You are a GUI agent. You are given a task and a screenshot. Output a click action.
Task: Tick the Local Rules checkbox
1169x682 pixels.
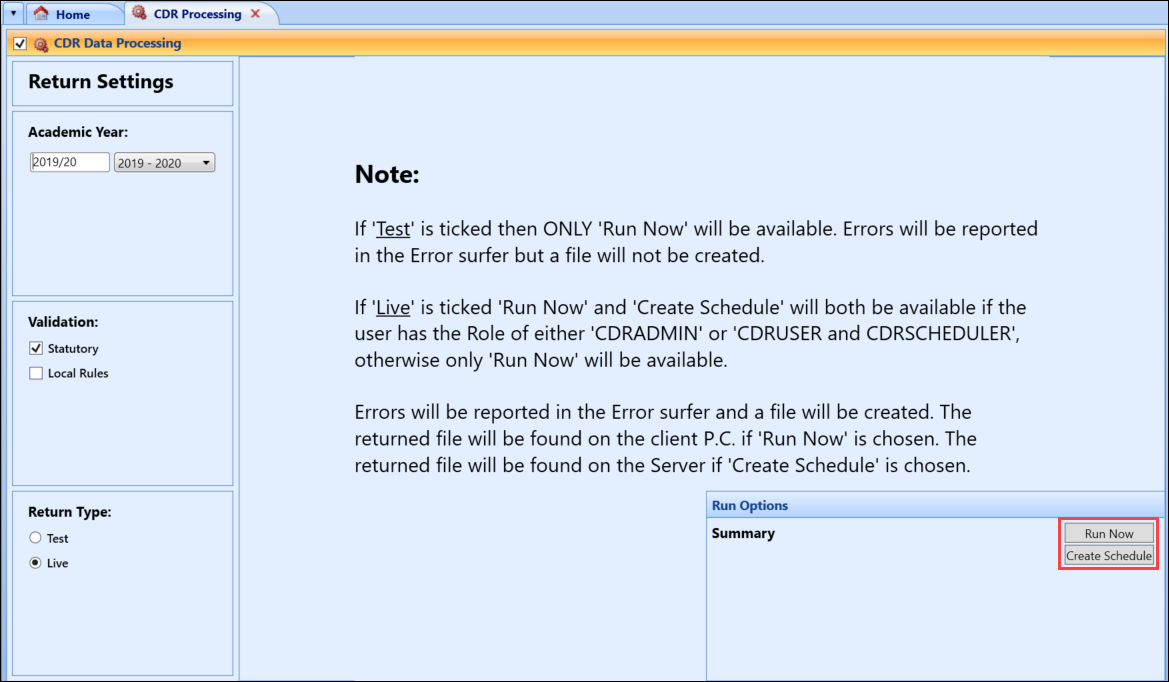(36, 373)
